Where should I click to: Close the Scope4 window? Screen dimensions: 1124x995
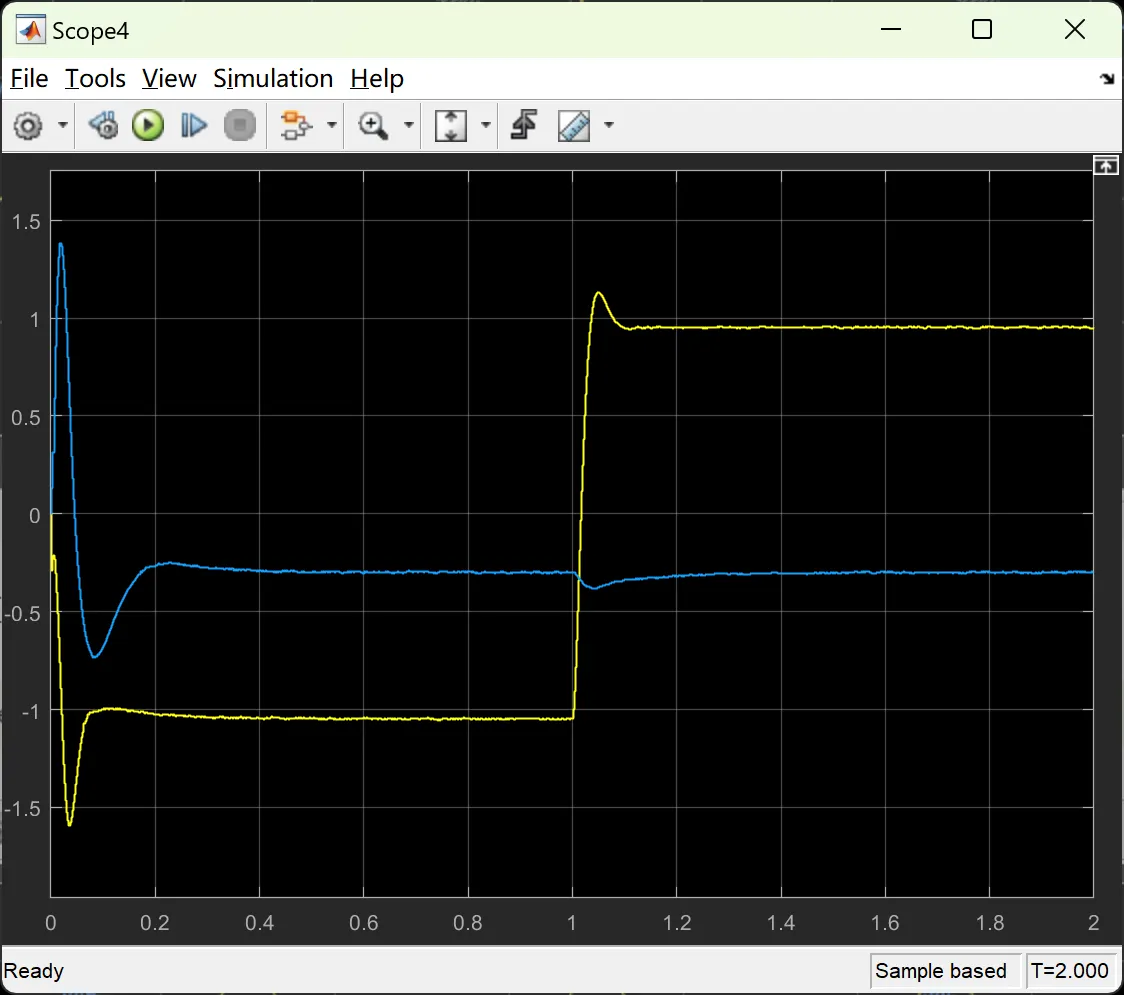tap(1075, 29)
